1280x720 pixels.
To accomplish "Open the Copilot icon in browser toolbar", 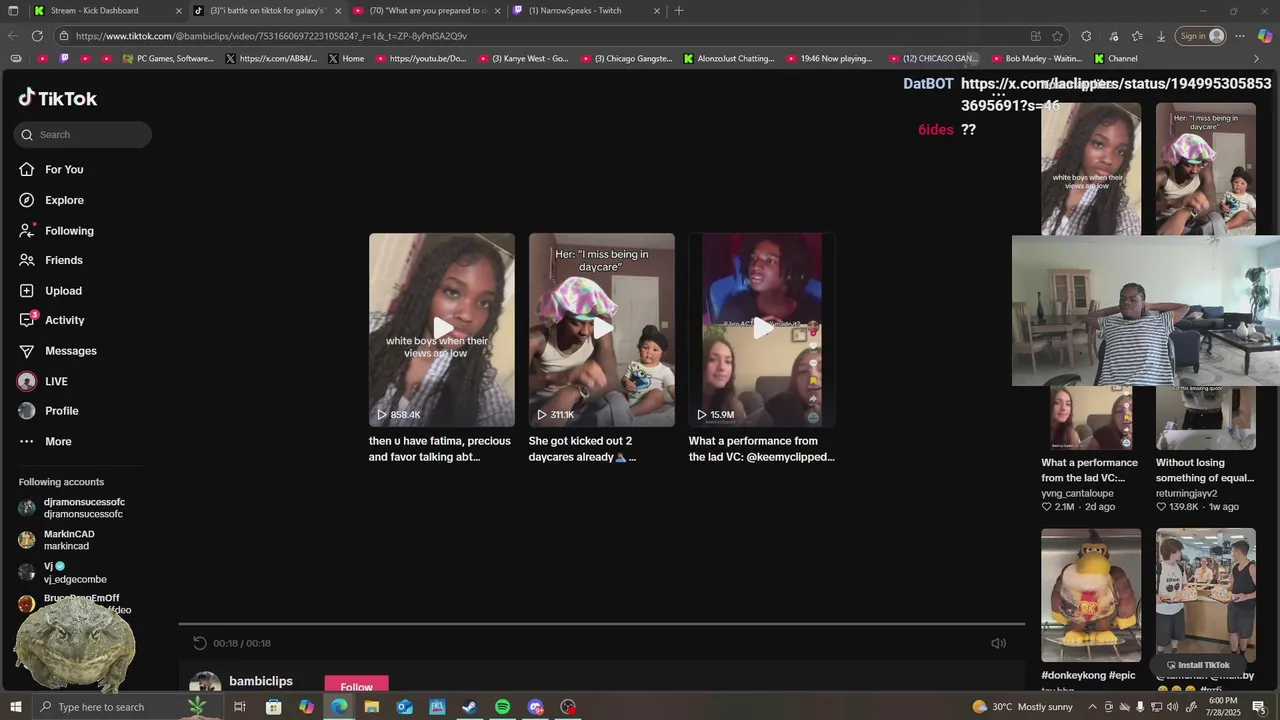I will (1265, 36).
